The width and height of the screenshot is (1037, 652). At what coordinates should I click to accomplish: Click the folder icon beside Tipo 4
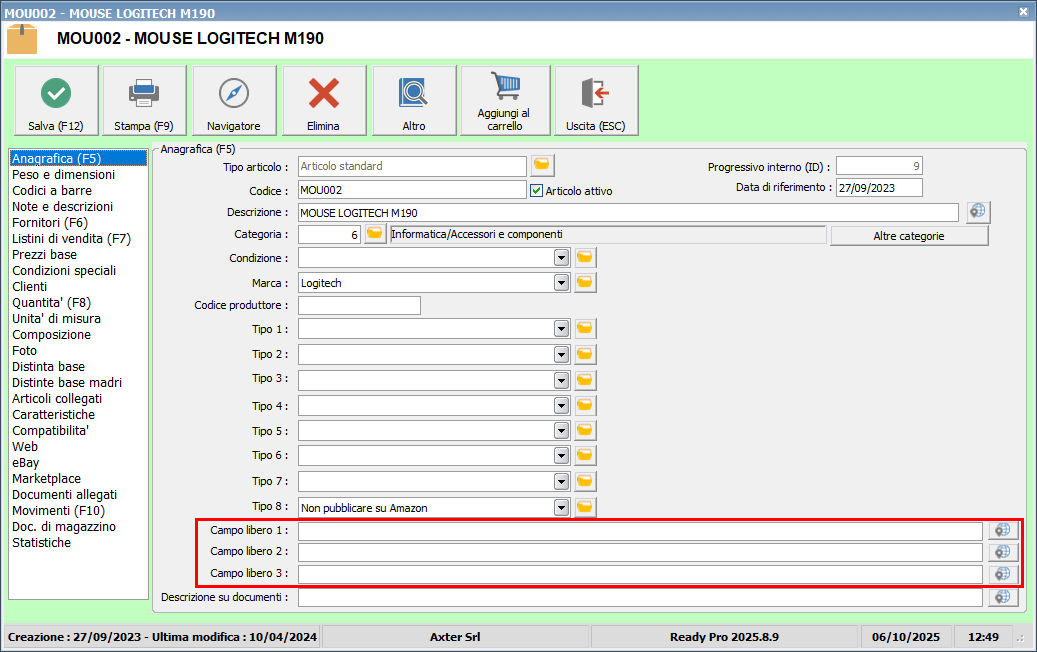[585, 405]
